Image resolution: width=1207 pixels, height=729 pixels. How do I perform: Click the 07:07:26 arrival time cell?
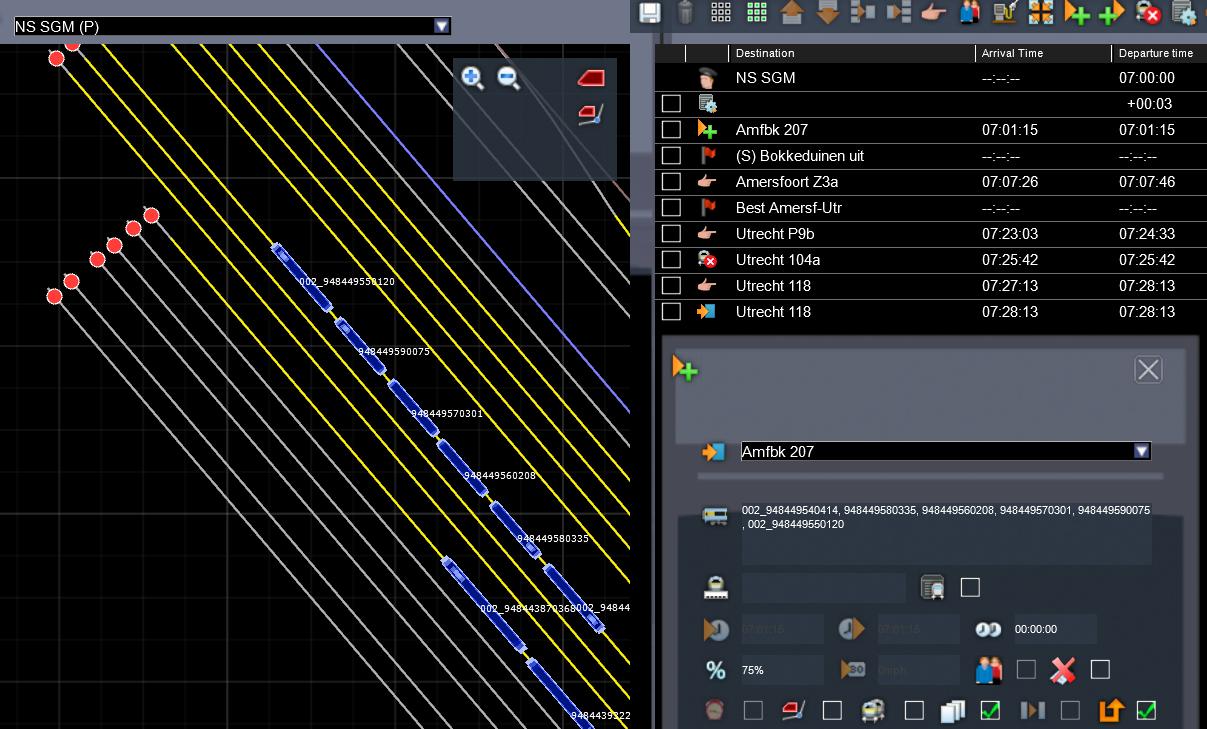tap(1010, 182)
